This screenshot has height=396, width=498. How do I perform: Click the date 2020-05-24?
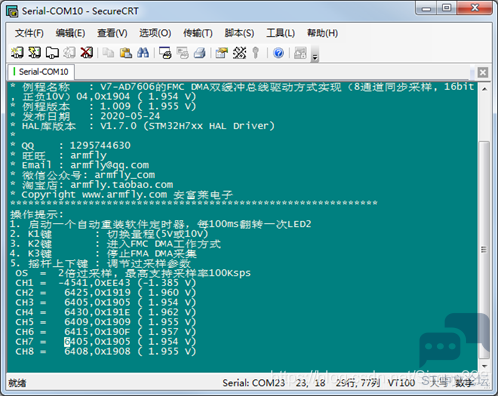pyautogui.click(x=130, y=116)
